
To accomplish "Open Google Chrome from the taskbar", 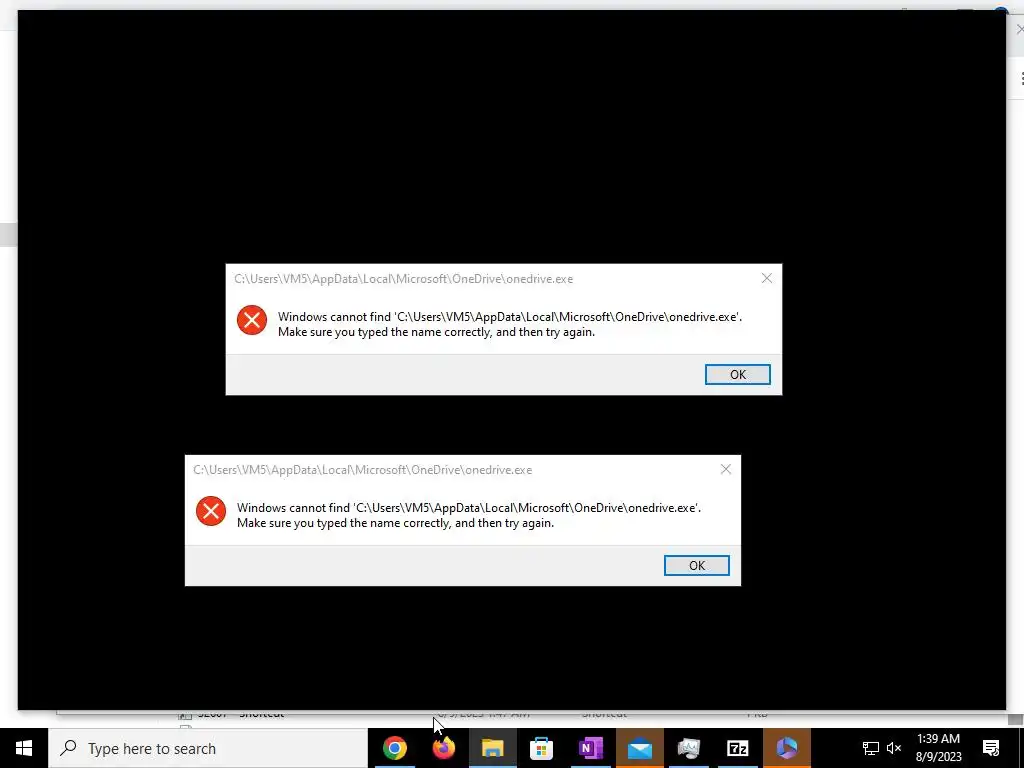I will click(394, 748).
